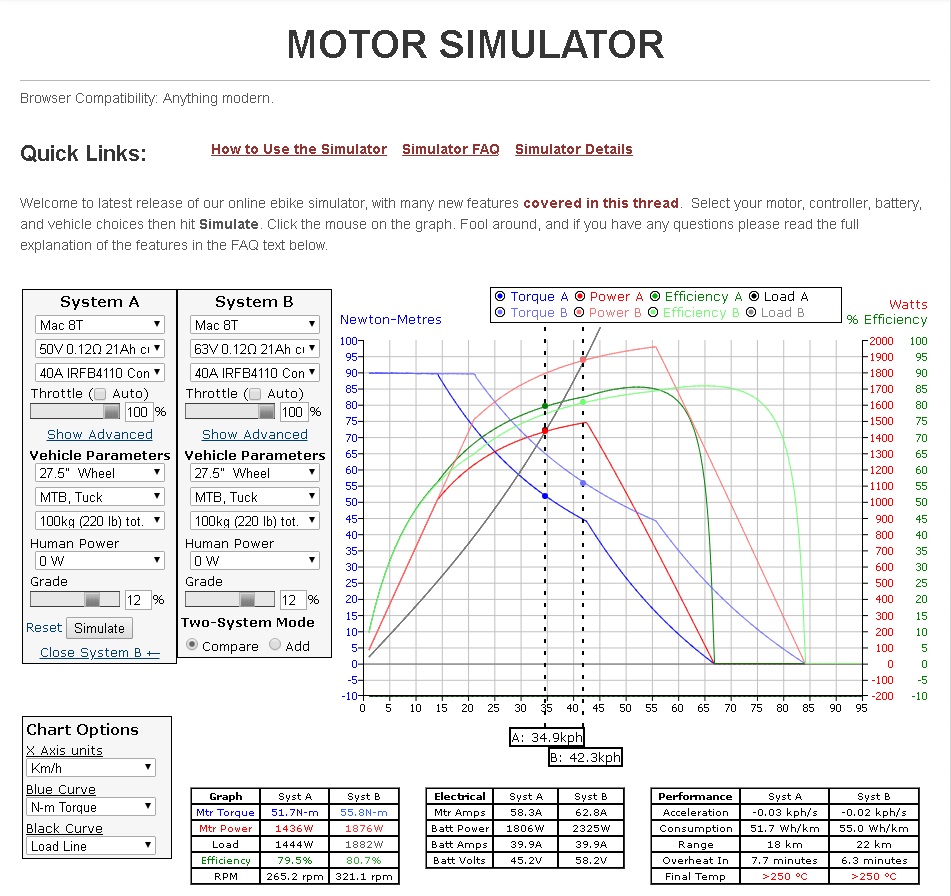Screen dimensions: 951x896
Task: Click Syst B RPM value 321.1 rpm
Action: click(364, 877)
